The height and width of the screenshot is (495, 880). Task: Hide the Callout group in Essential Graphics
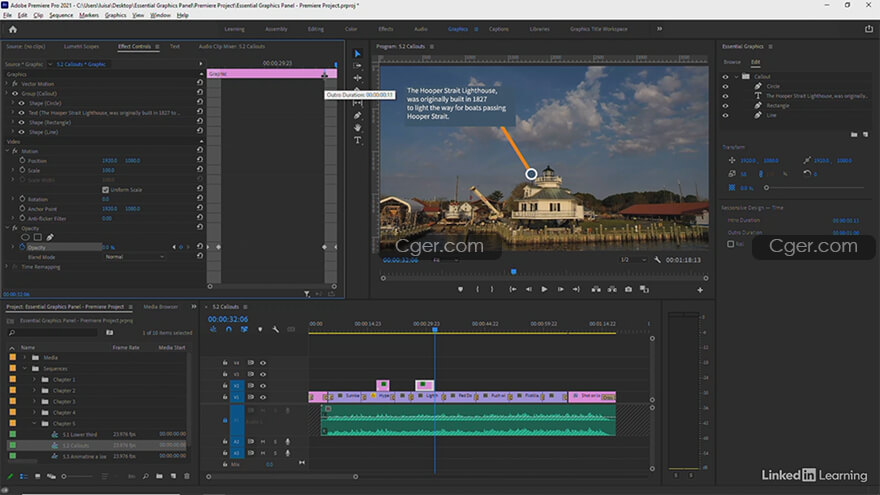[x=725, y=77]
